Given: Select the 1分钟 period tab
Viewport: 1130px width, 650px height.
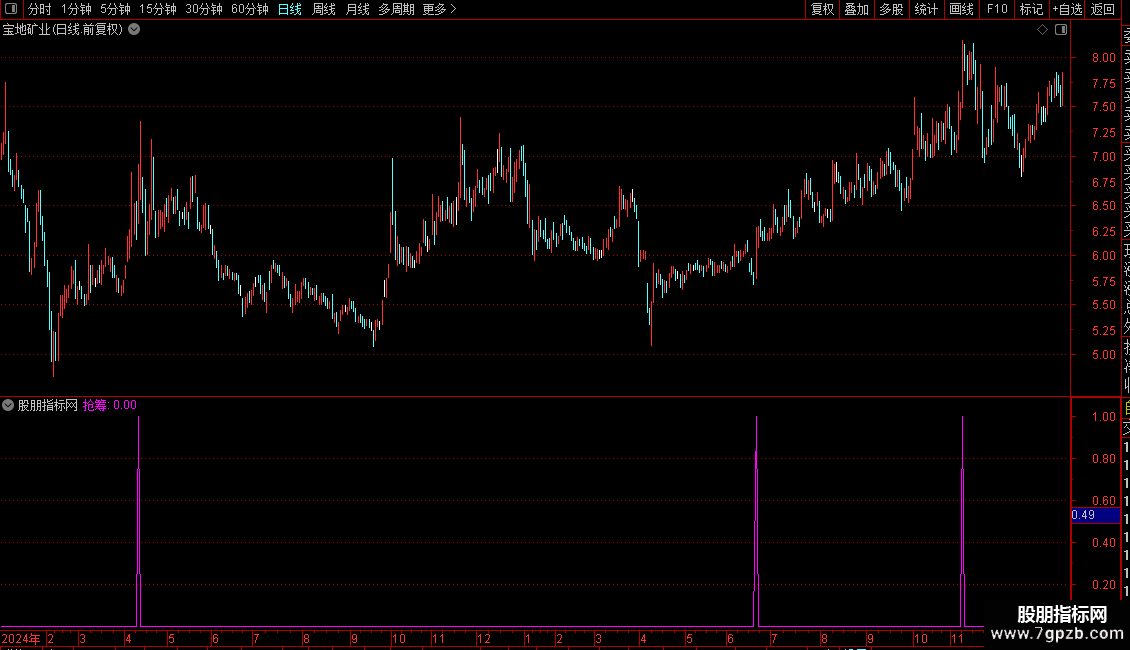Looking at the screenshot, I should 76,9.
